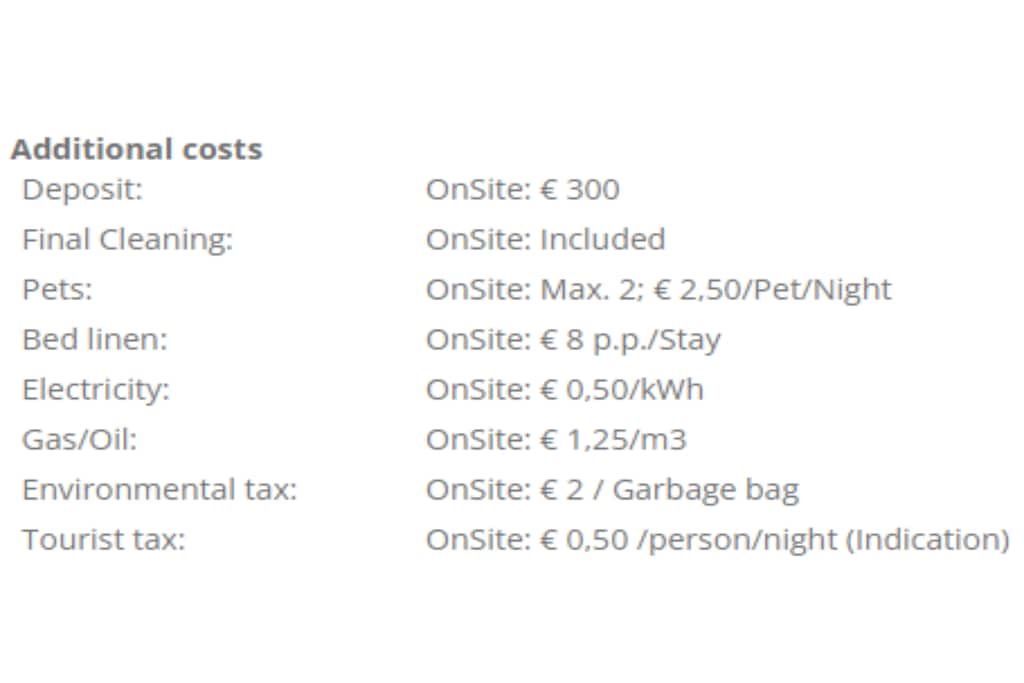Screen dimensions: 1024x683
Task: Click the OnSite prefix in the Environmental tax row
Action: click(477, 490)
